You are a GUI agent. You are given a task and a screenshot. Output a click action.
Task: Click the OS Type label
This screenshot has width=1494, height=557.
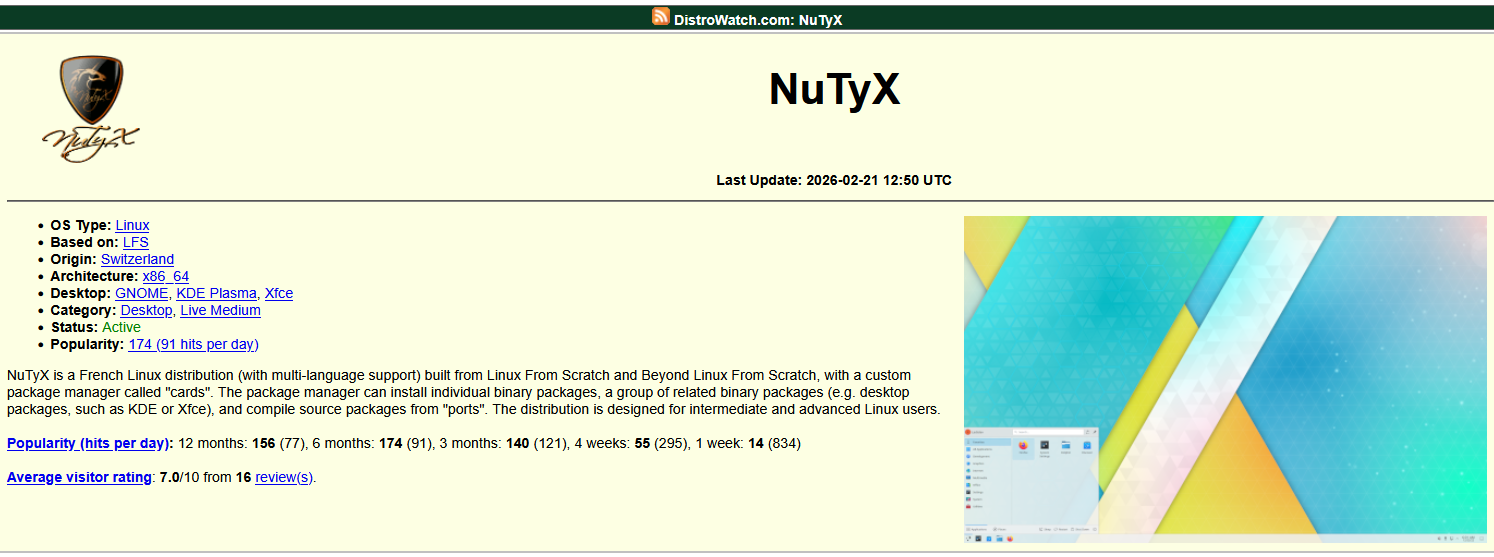81,225
